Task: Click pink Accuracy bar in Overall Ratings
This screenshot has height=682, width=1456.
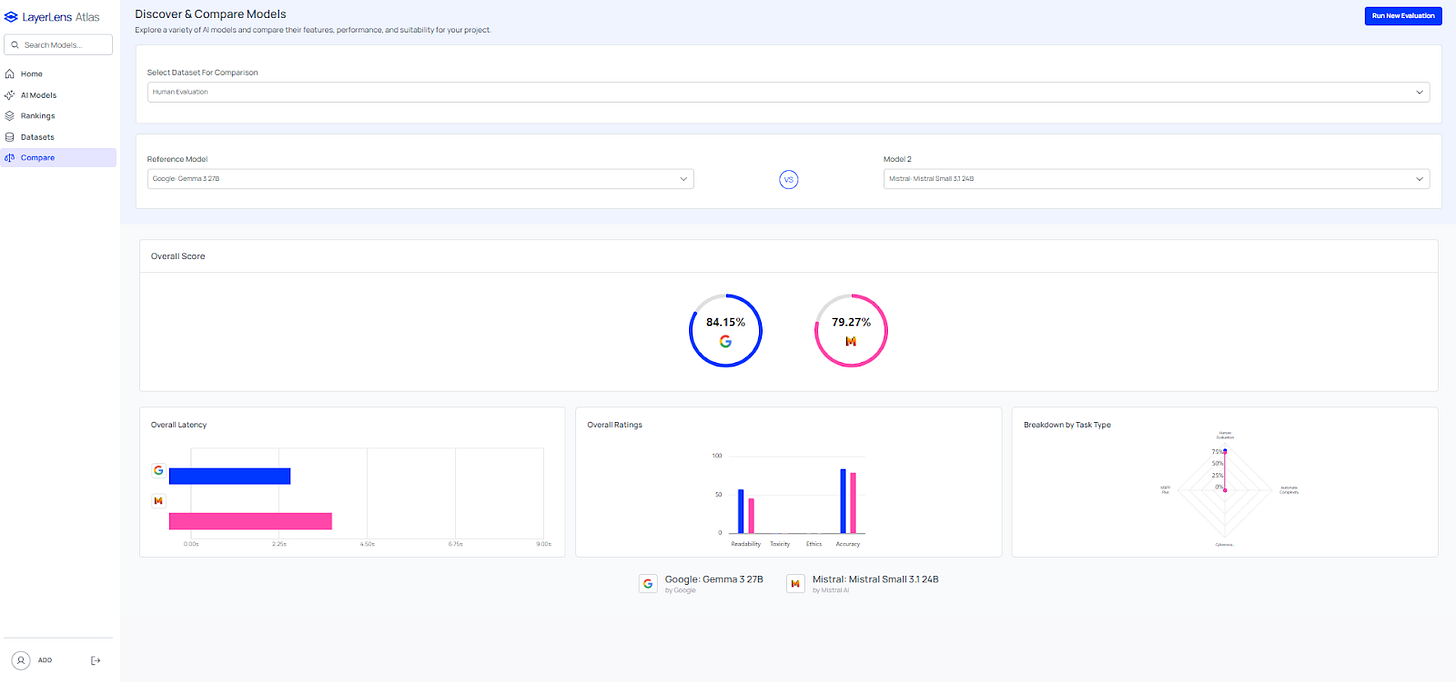Action: [853, 503]
